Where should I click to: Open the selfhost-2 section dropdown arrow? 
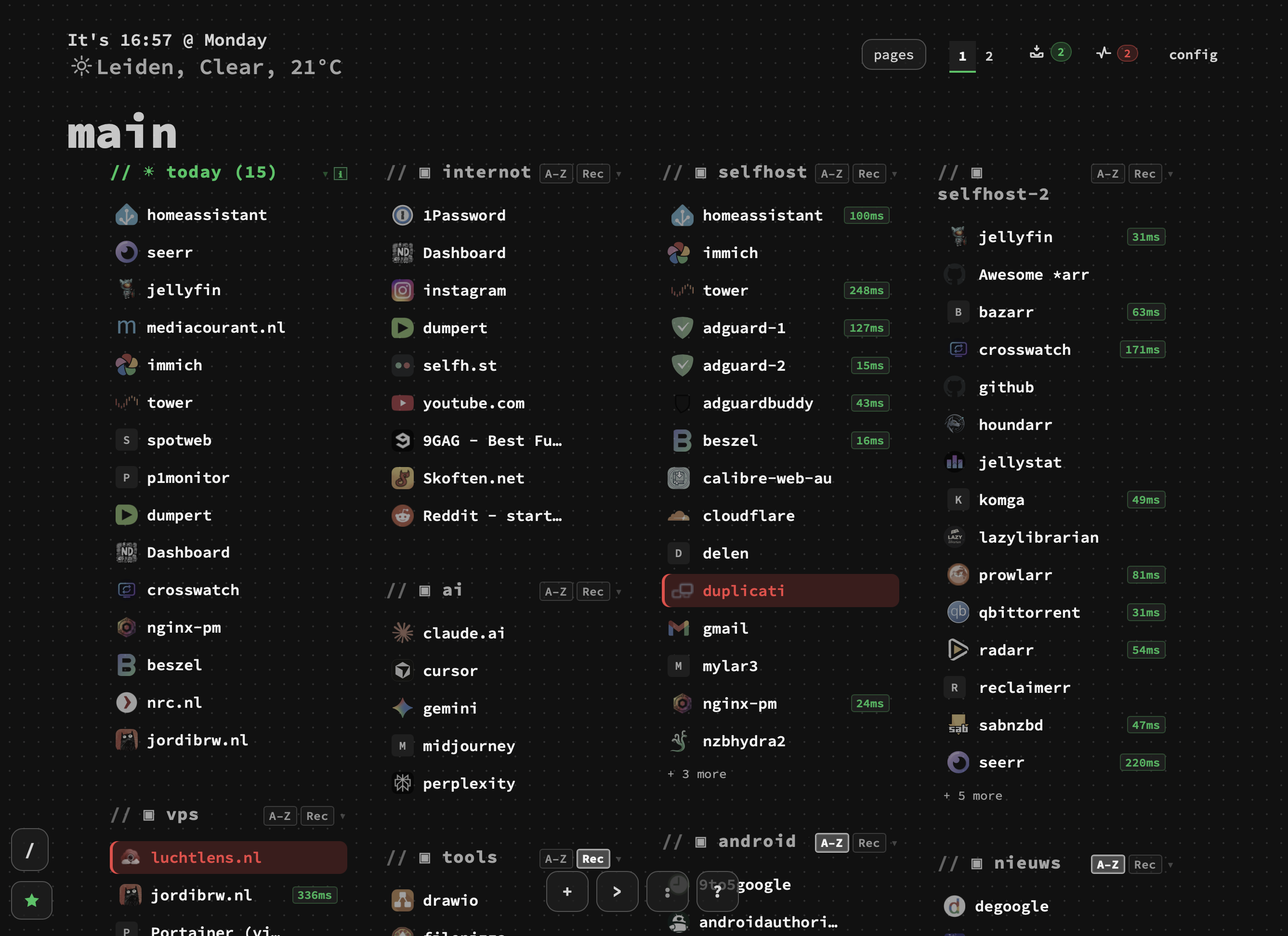(1170, 174)
